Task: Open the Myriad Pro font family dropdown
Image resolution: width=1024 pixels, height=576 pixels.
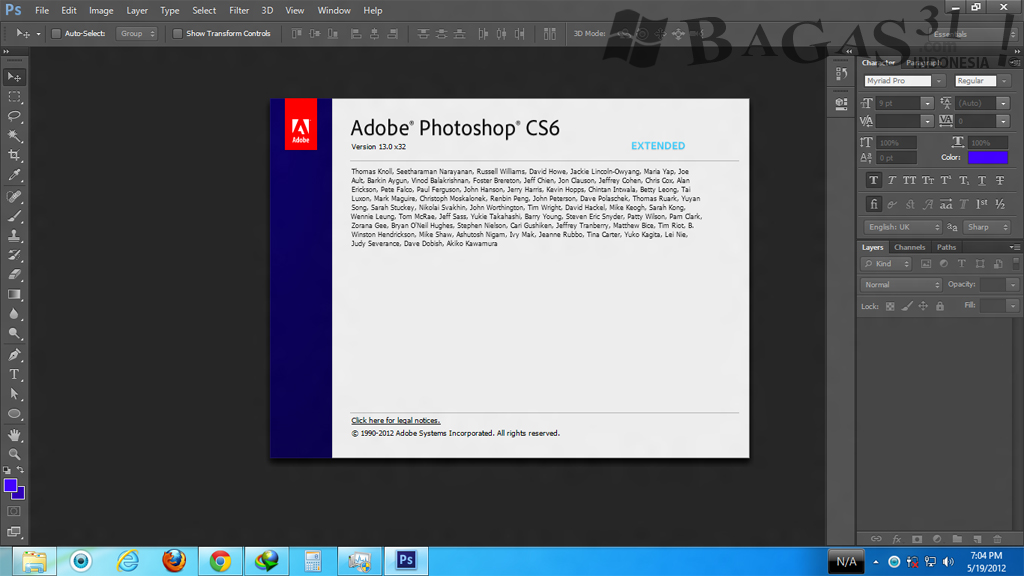Action: (x=938, y=81)
